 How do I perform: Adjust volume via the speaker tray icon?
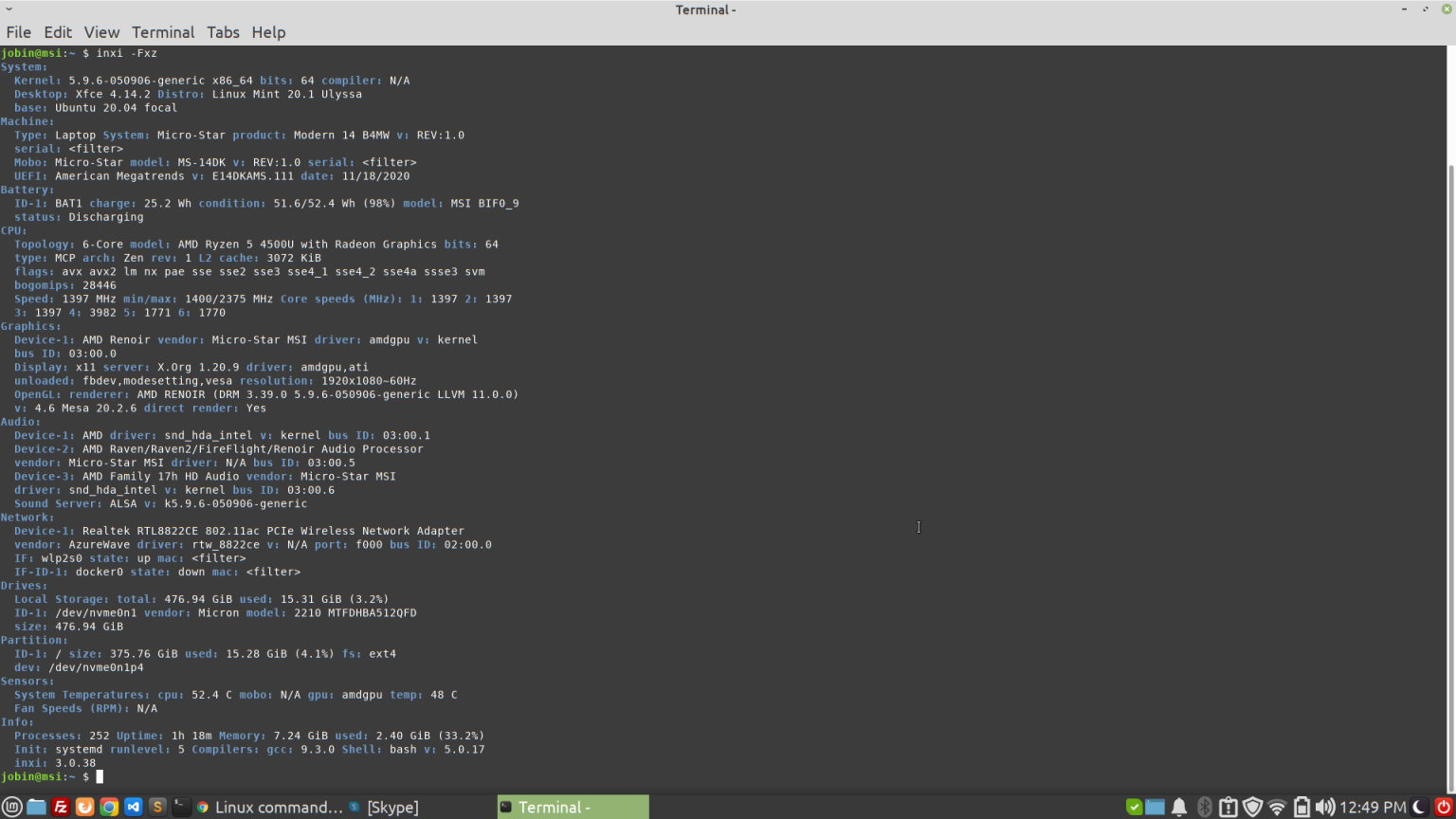(x=1327, y=807)
